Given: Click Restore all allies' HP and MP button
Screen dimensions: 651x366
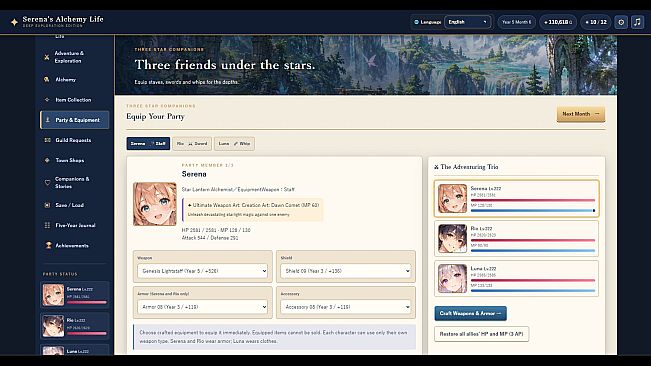Looking at the screenshot, I should point(482,334).
